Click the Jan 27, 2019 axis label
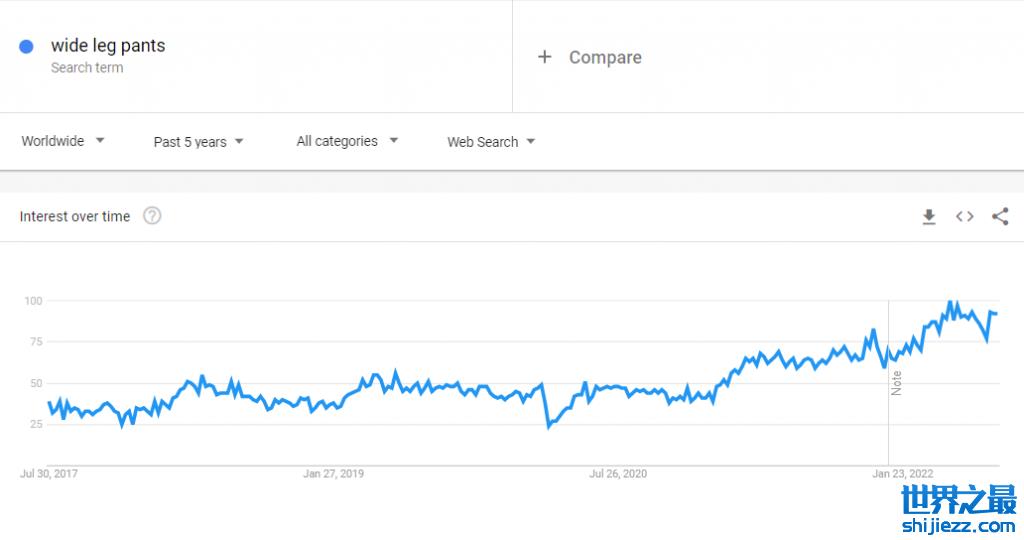The width and height of the screenshot is (1024, 540). point(333,474)
